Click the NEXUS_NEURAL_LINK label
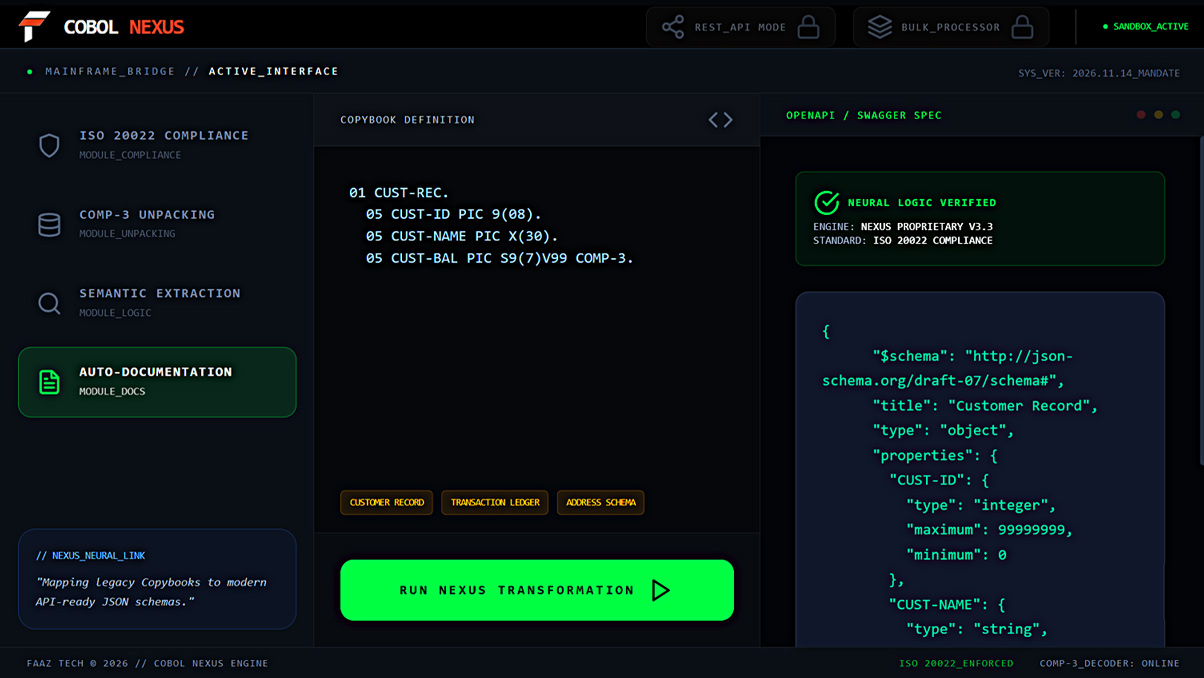 (x=91, y=555)
